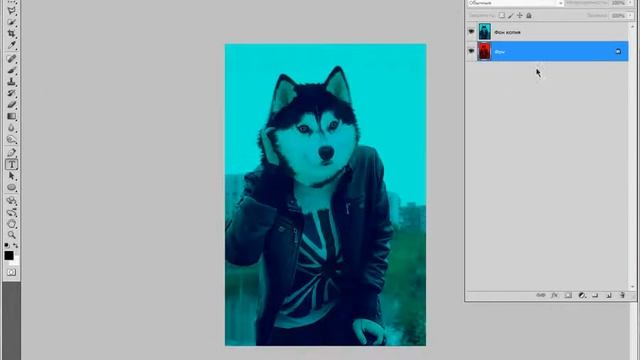Image resolution: width=640 pixels, height=360 pixels.
Task: Toggle lock image pixels brush icon
Action: pos(511,16)
